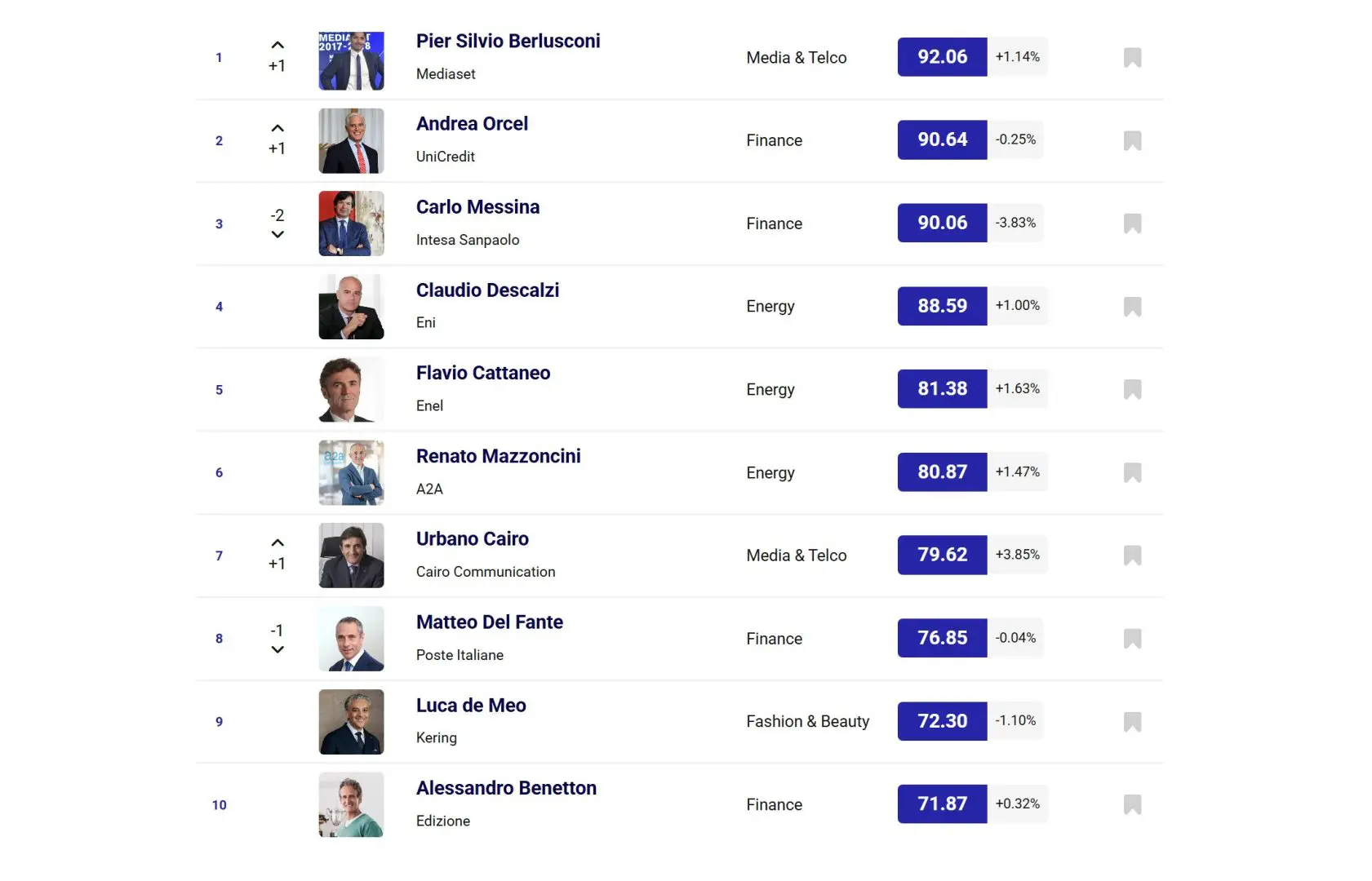The width and height of the screenshot is (1372, 881).
Task: Click the 92.06 score badge
Action: pyautogui.click(x=942, y=57)
